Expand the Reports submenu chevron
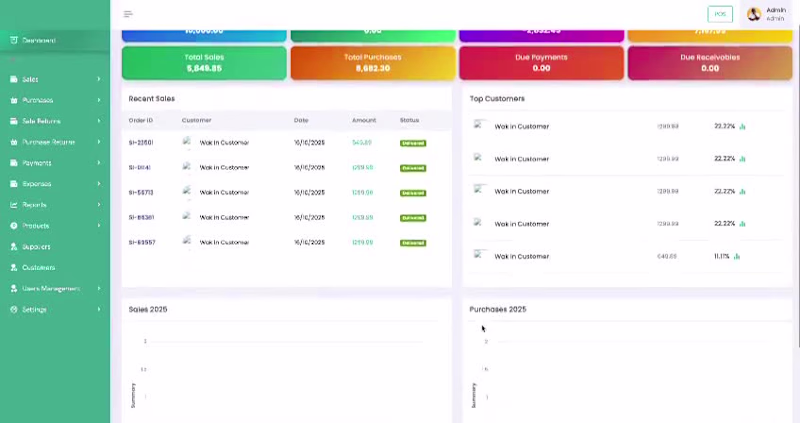Screen dimensions: 800x423 coord(98,205)
